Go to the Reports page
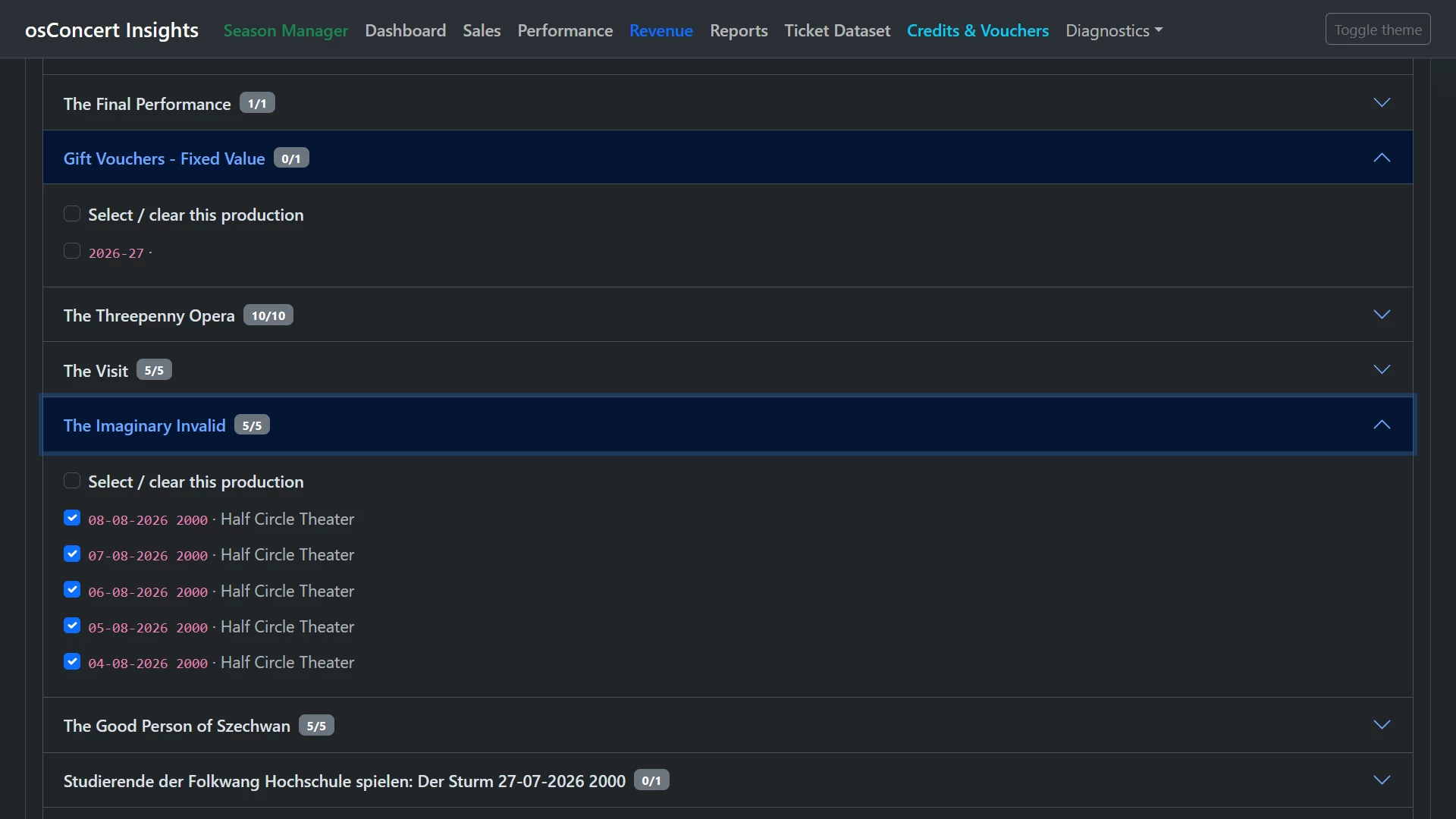The image size is (1456, 819). point(739,30)
